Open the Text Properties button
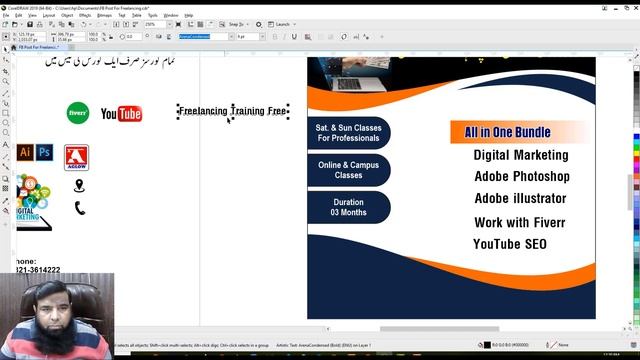Viewport: 640px width, 360px height. [x=366, y=37]
